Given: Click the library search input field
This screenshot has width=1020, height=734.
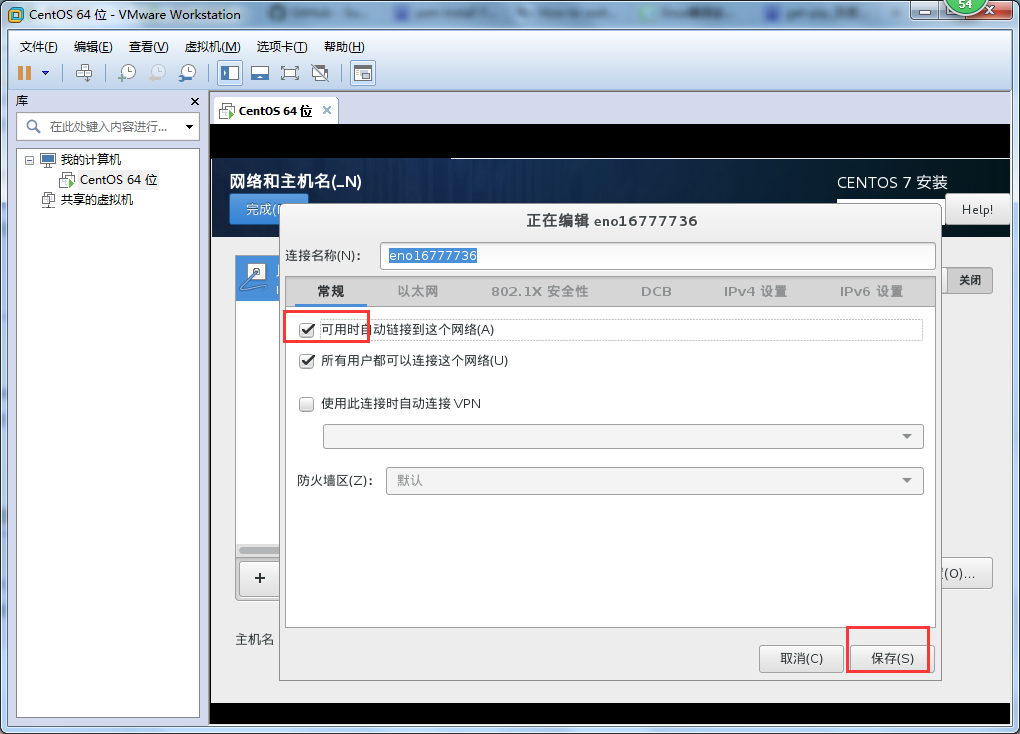Looking at the screenshot, I should [x=108, y=126].
